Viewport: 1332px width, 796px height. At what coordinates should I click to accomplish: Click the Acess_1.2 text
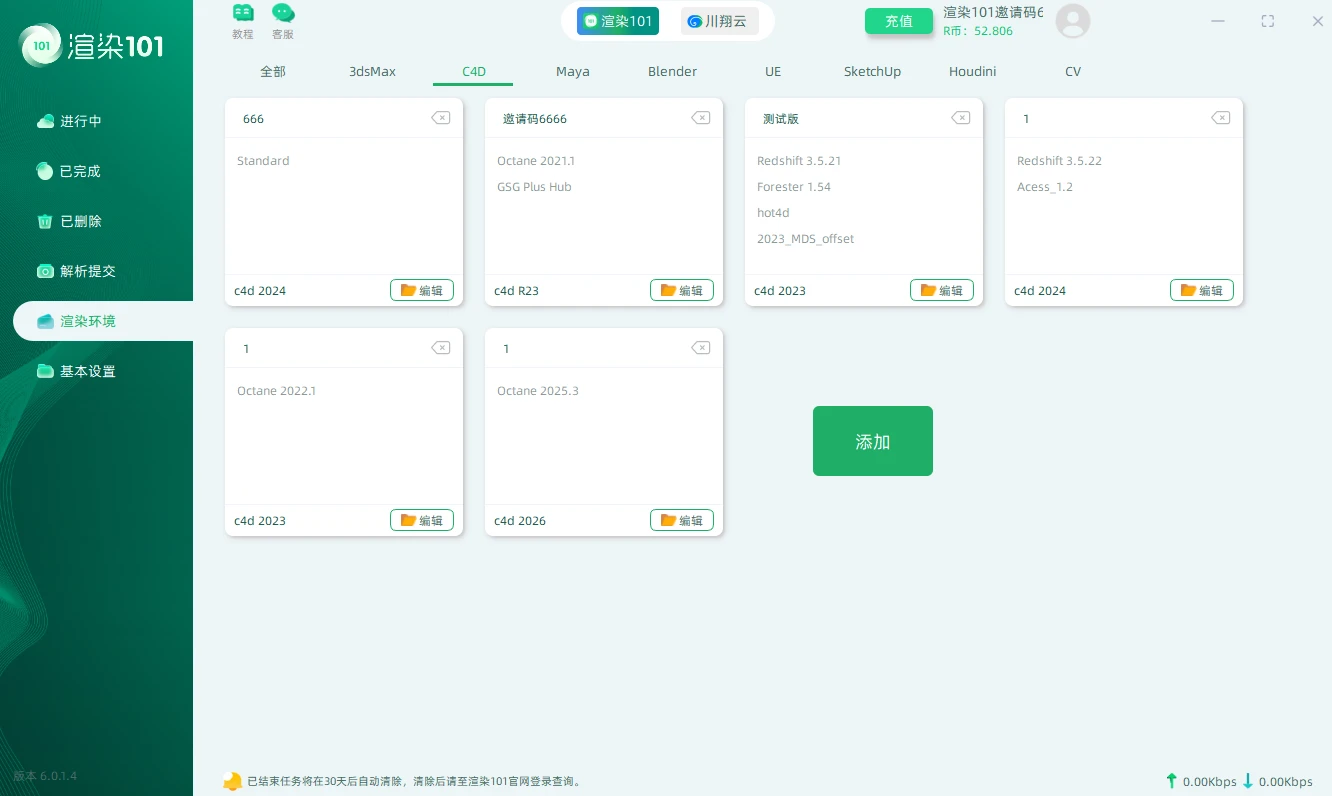(x=1045, y=187)
